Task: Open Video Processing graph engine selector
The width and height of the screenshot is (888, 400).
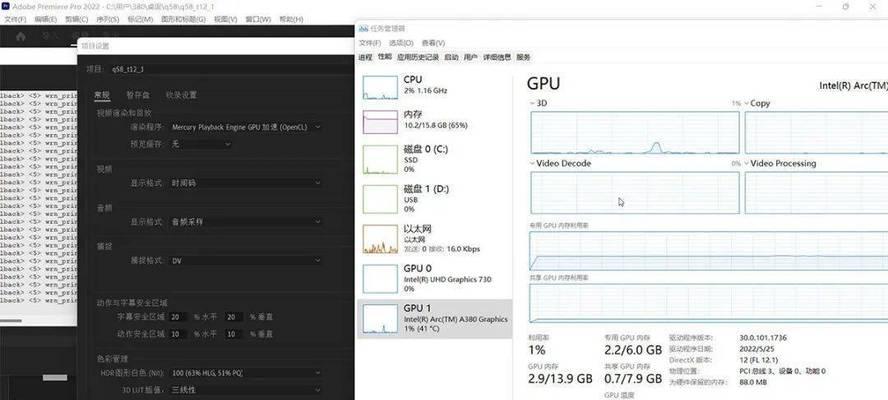Action: pyautogui.click(x=779, y=163)
